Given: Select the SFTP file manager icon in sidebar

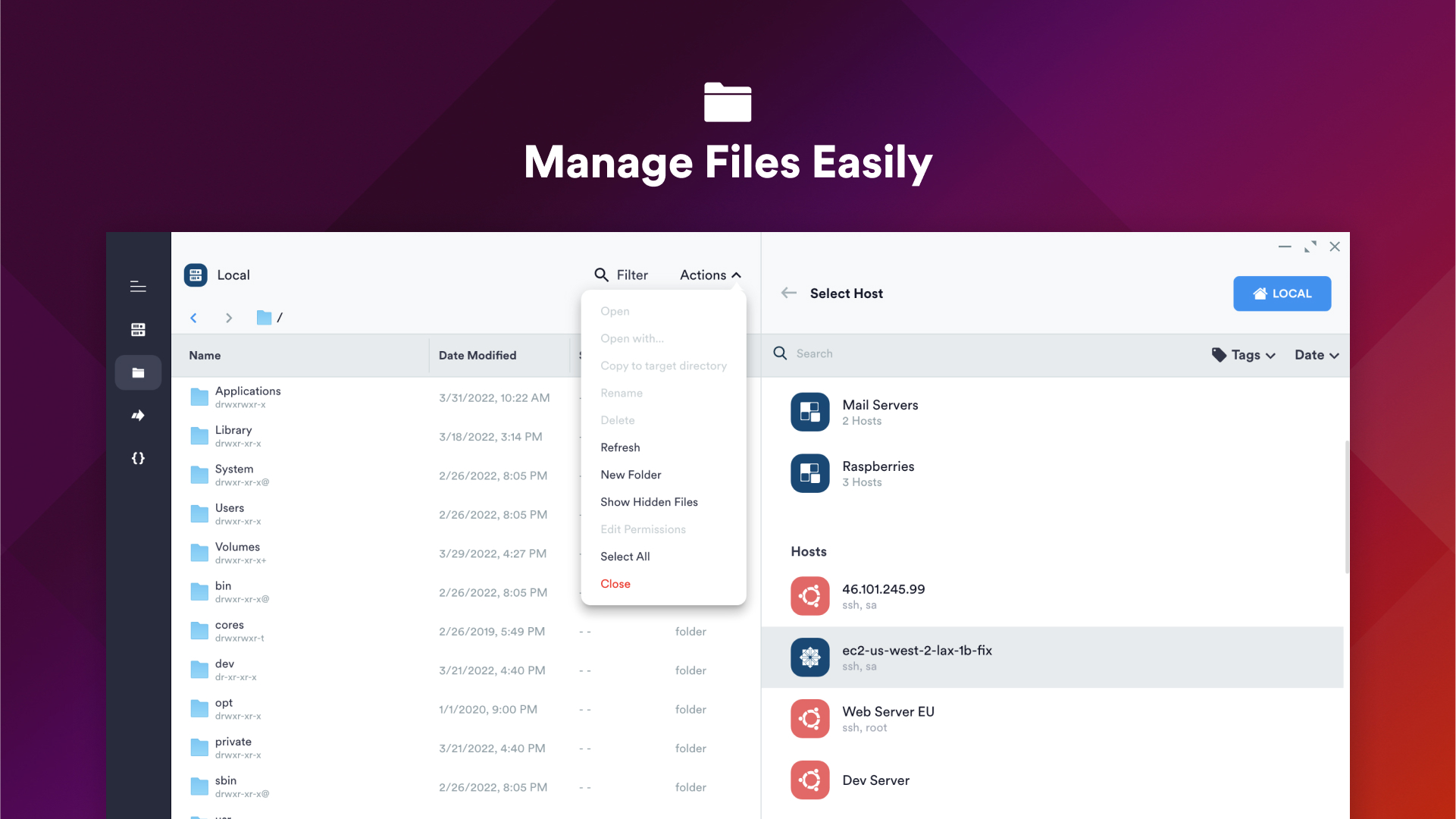Looking at the screenshot, I should point(138,372).
